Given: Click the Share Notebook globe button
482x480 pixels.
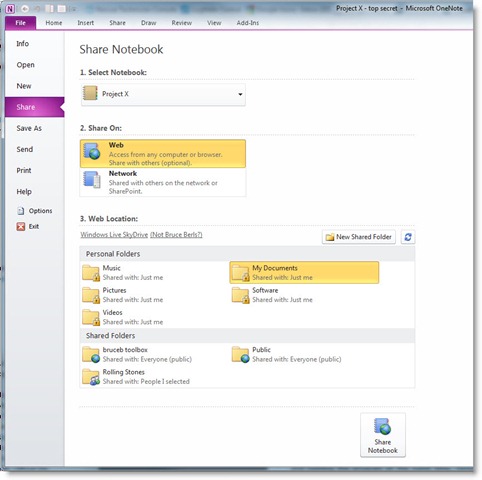Looking at the screenshot, I should [x=383, y=435].
